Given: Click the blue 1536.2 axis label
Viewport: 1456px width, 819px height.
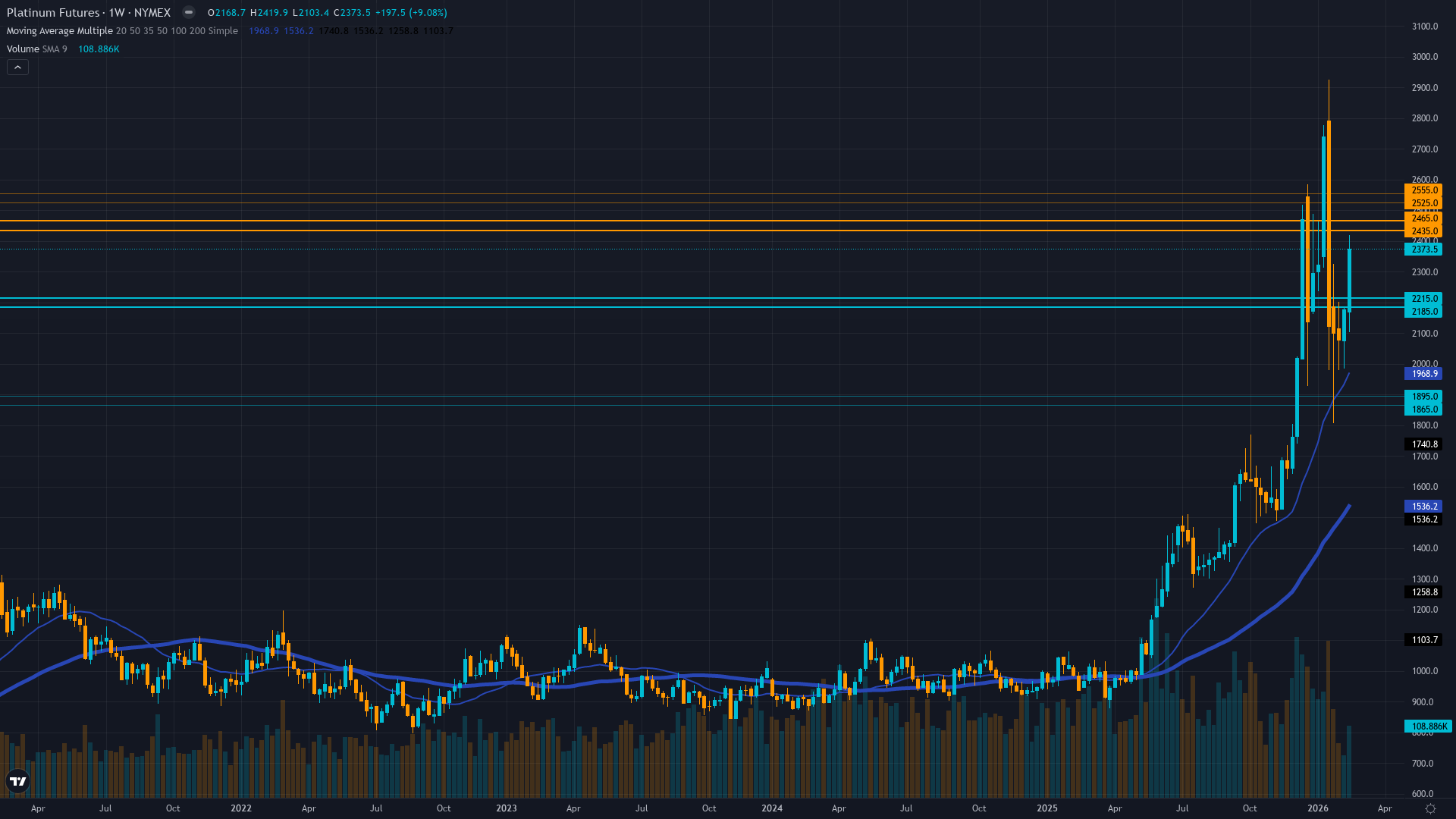Looking at the screenshot, I should 1423,507.
